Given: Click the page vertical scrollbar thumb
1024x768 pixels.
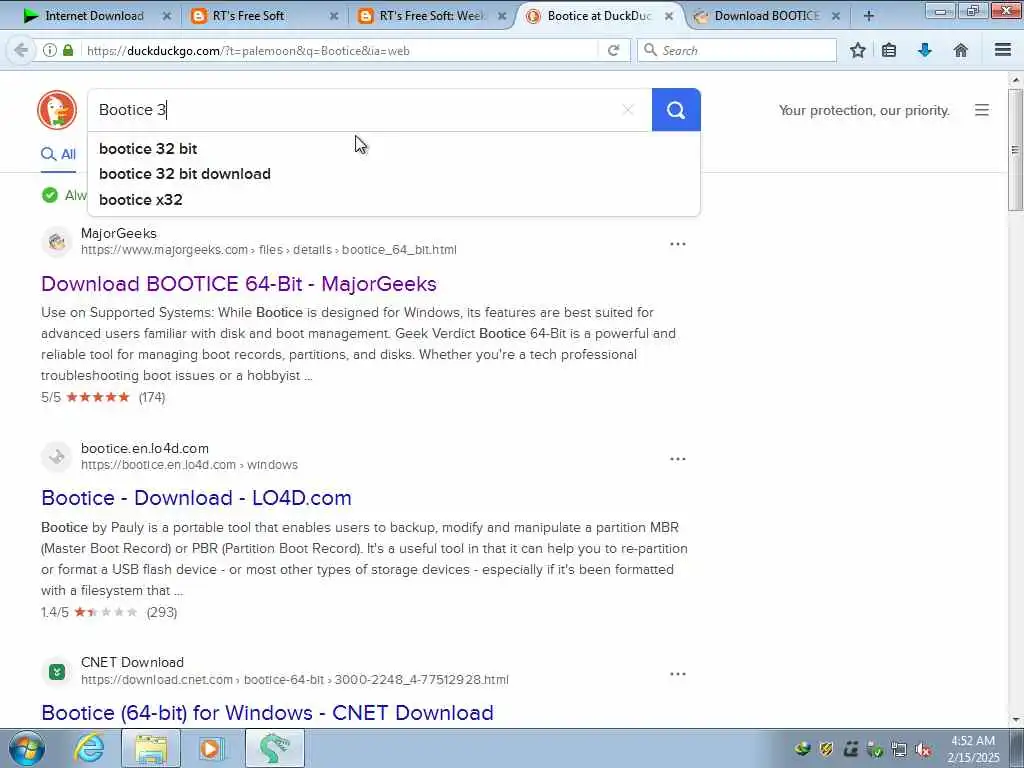Looking at the screenshot, I should [1015, 150].
